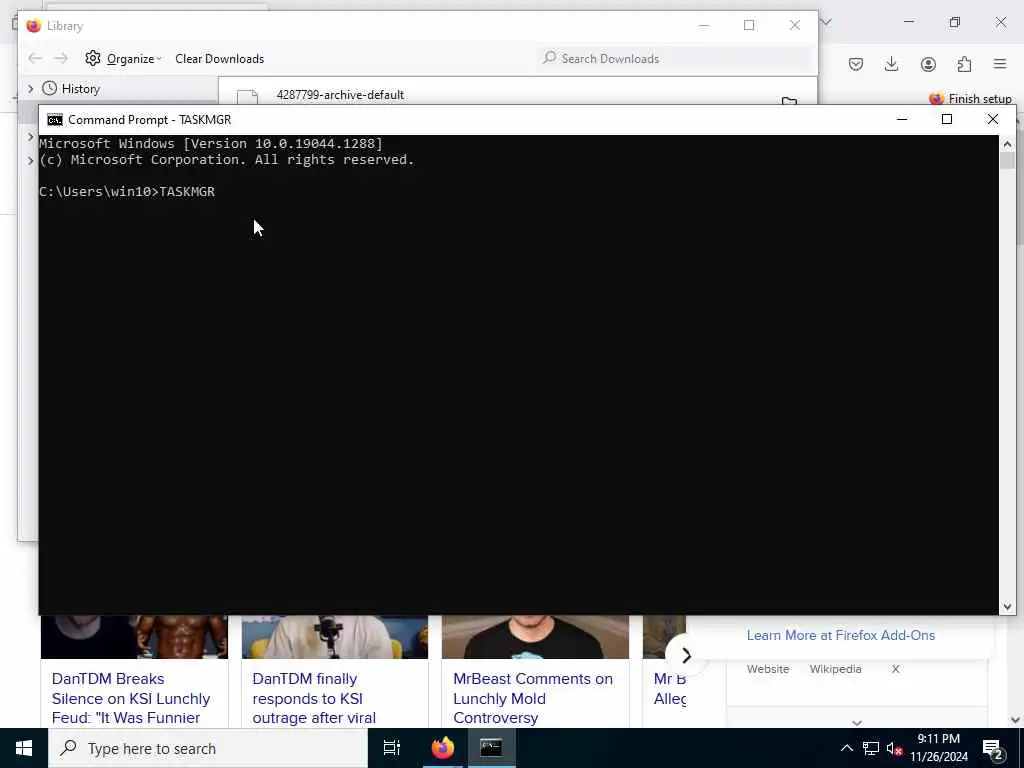Click the MrBeast article thumbnail image

click(x=536, y=637)
